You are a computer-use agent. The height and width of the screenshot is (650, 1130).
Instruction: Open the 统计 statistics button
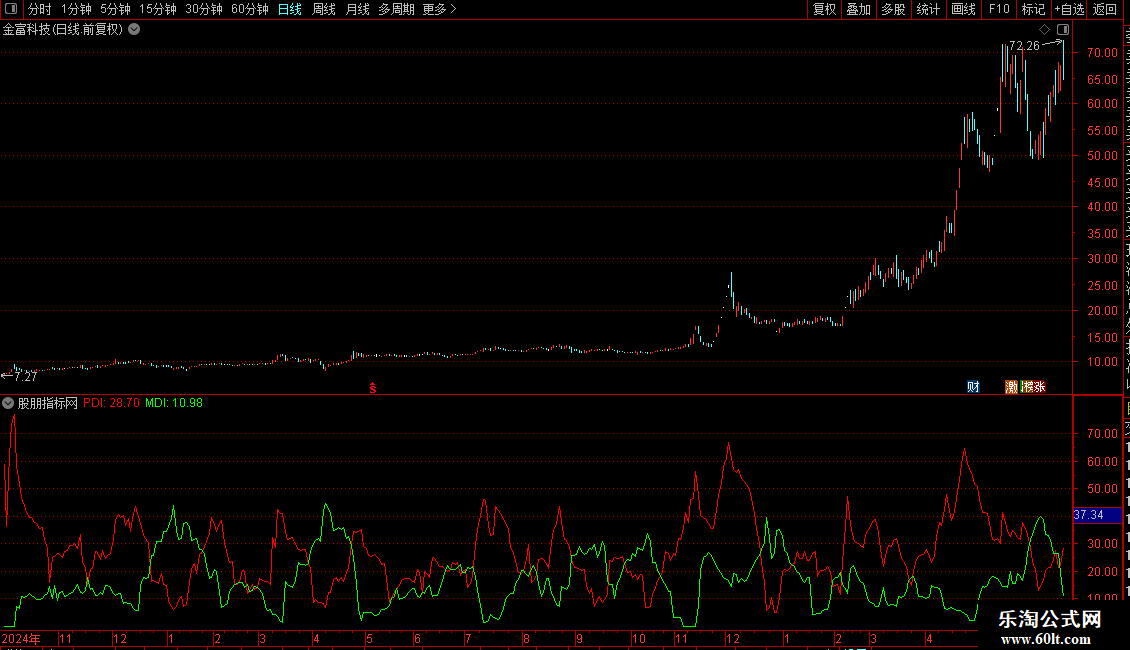(928, 9)
